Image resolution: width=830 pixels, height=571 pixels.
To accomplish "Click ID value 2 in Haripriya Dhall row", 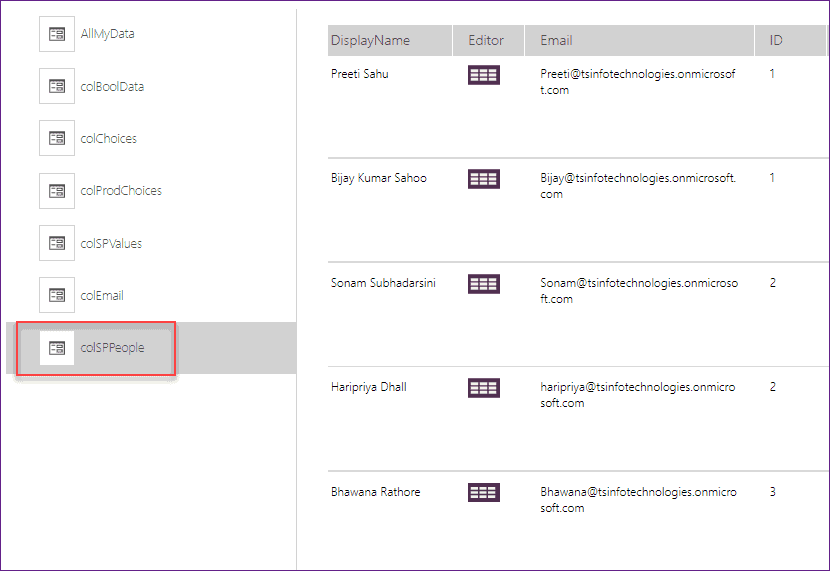I will click(773, 387).
